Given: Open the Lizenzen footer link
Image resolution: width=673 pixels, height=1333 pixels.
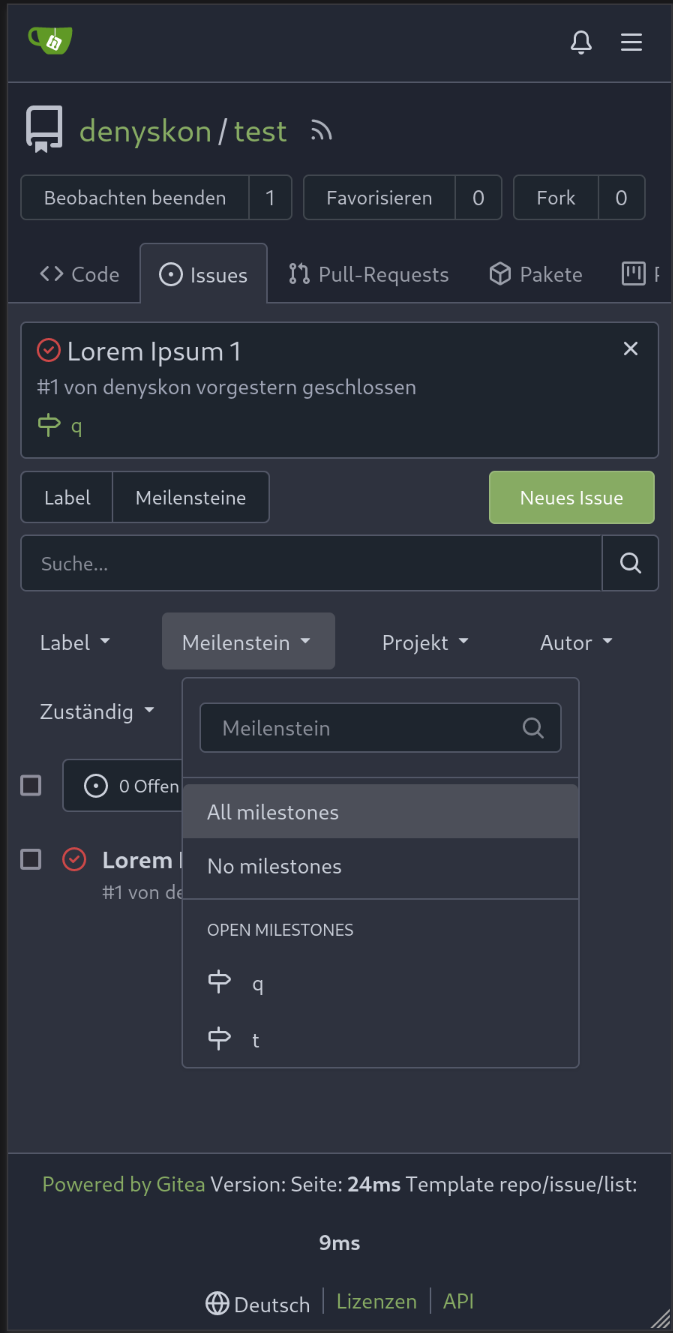Looking at the screenshot, I should 376,1301.
